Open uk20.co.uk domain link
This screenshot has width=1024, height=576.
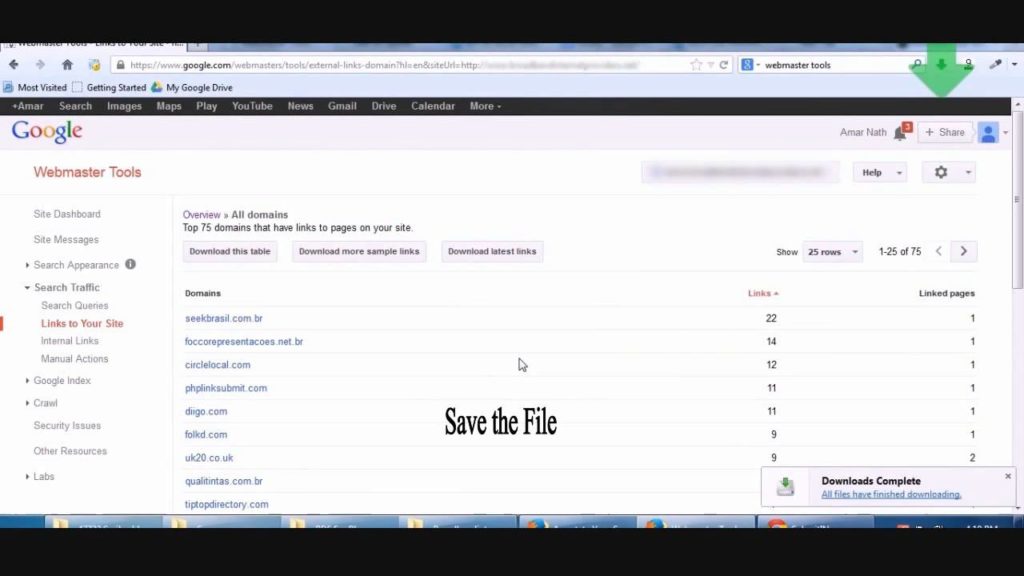tap(209, 458)
